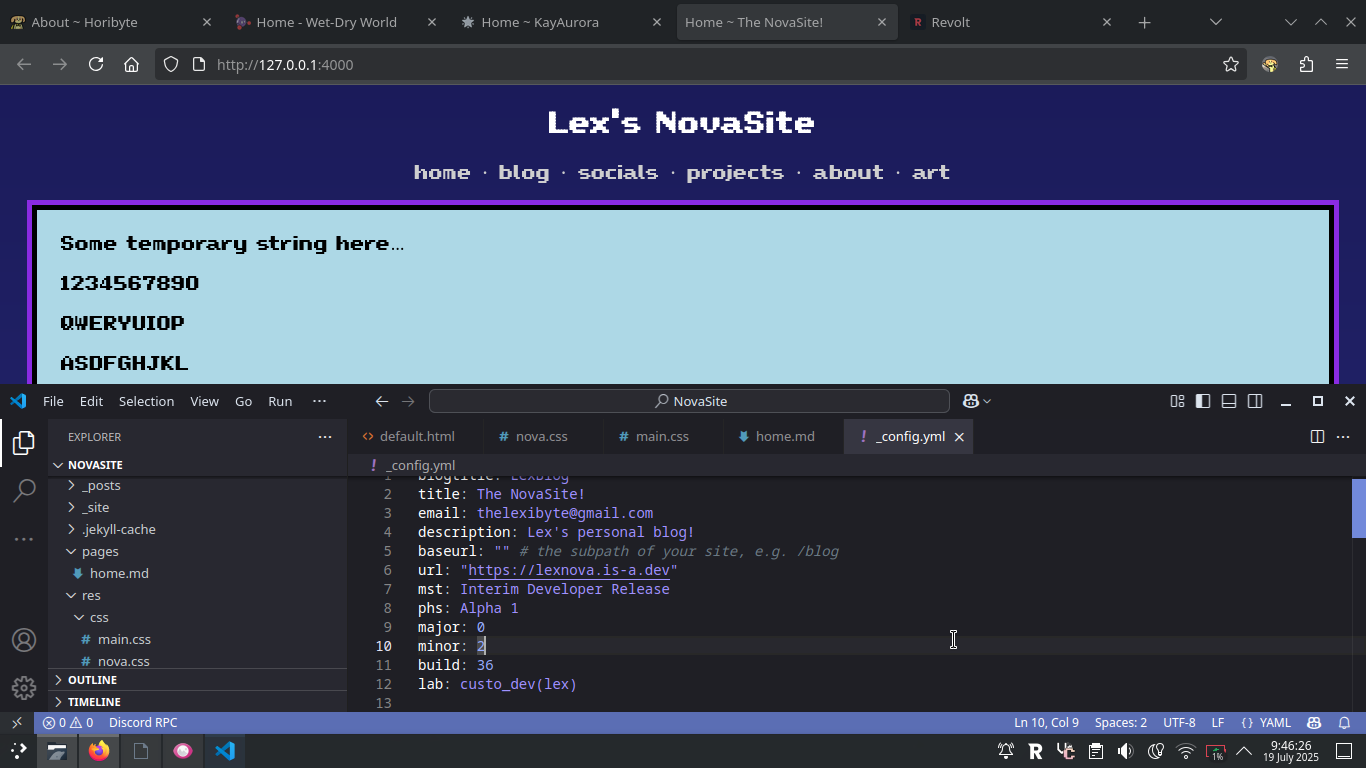The width and height of the screenshot is (1366, 768).
Task: Open Visual Studio Code from the taskbar
Action: pyautogui.click(x=224, y=751)
